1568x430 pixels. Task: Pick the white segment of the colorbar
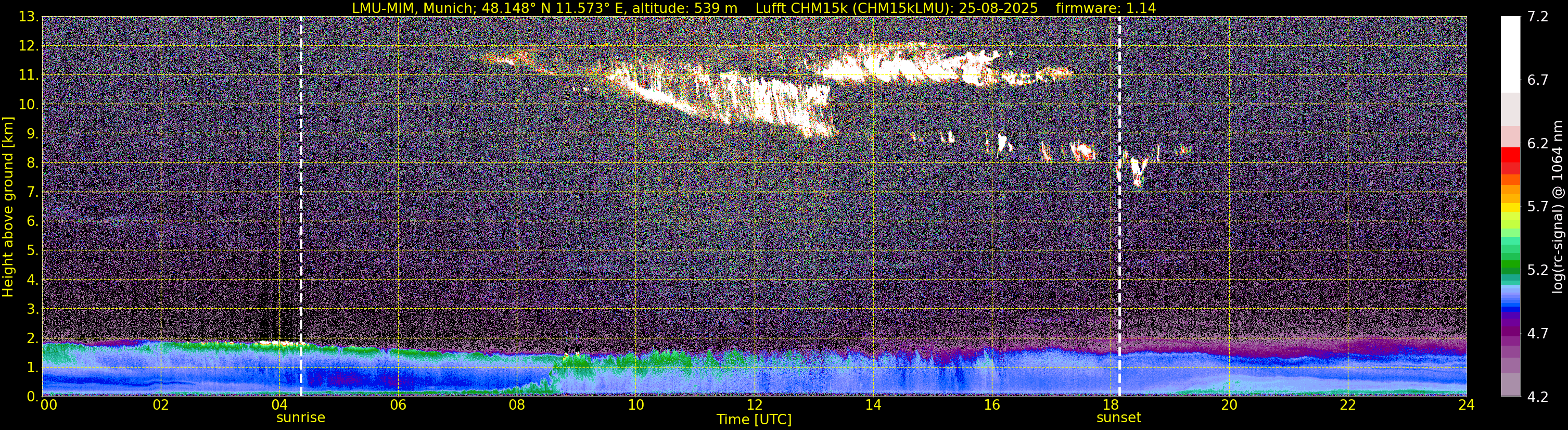[1510, 54]
